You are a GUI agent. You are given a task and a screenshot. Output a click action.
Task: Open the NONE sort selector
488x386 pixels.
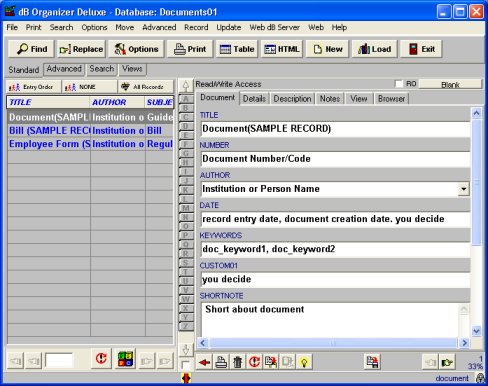(90, 87)
